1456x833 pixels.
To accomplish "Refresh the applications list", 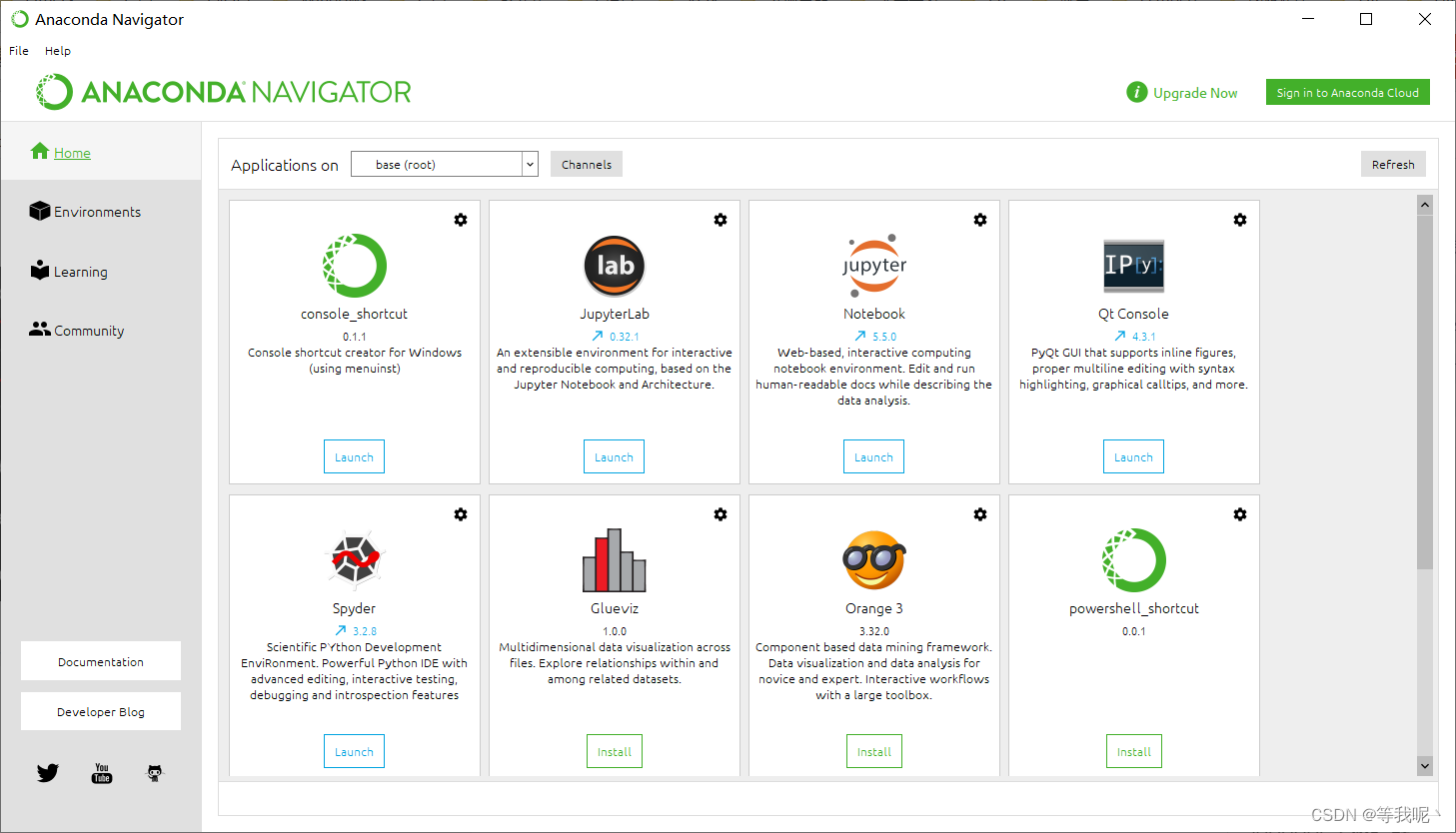I will pos(1393,164).
